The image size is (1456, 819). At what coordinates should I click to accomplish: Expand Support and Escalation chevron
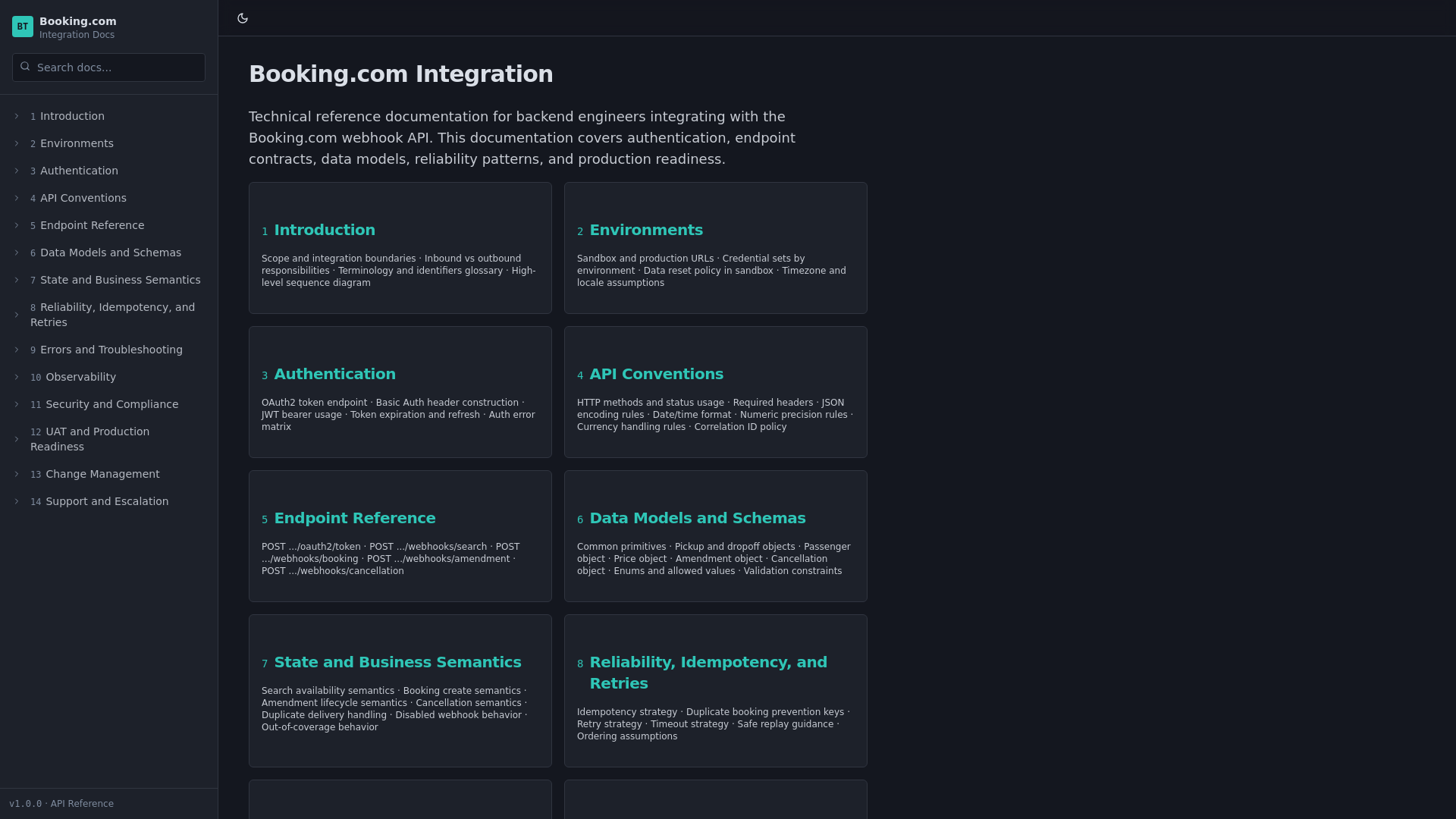pos(17,501)
